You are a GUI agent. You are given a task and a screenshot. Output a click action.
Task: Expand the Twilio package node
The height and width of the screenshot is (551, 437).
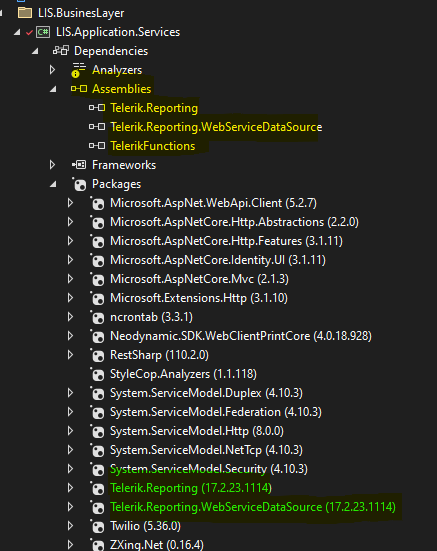pos(70,526)
